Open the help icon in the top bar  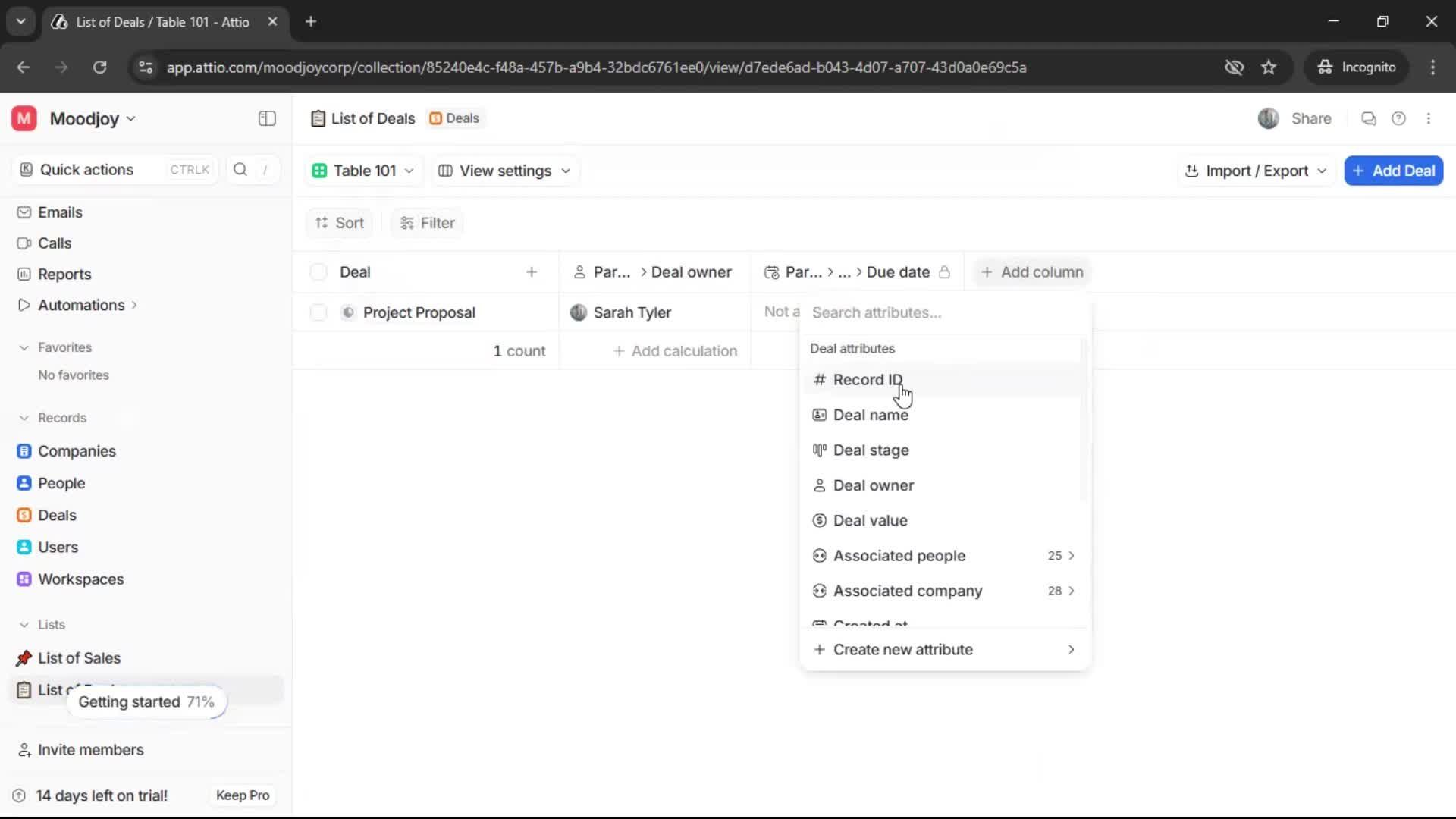click(x=1399, y=118)
